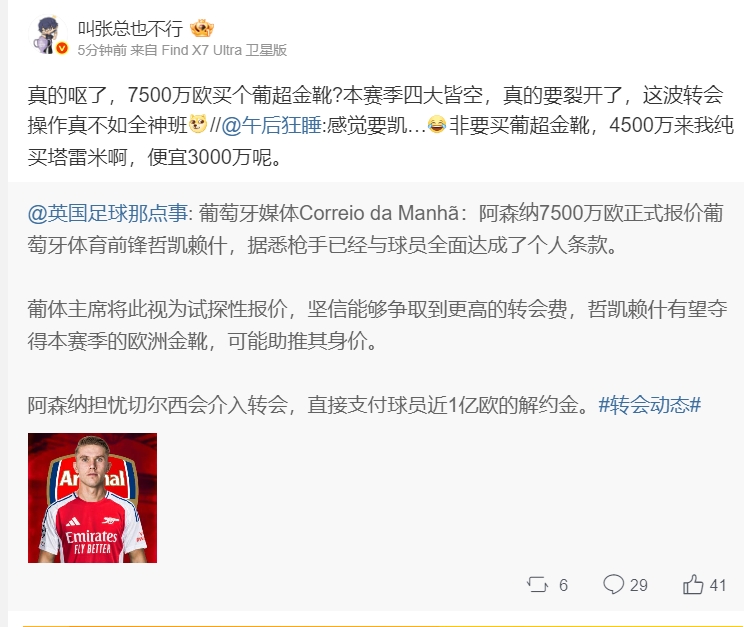Click the post's main comment text
The height and width of the screenshot is (627, 744).
point(376,126)
